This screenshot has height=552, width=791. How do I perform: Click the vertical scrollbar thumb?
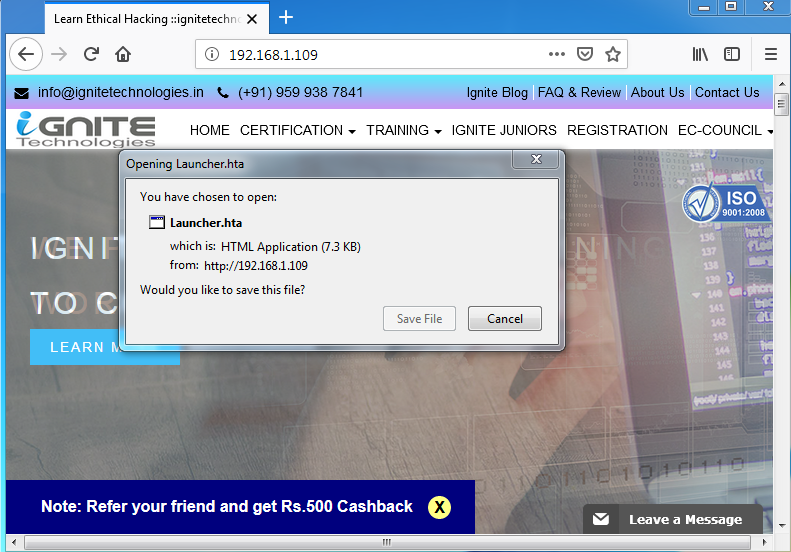781,104
